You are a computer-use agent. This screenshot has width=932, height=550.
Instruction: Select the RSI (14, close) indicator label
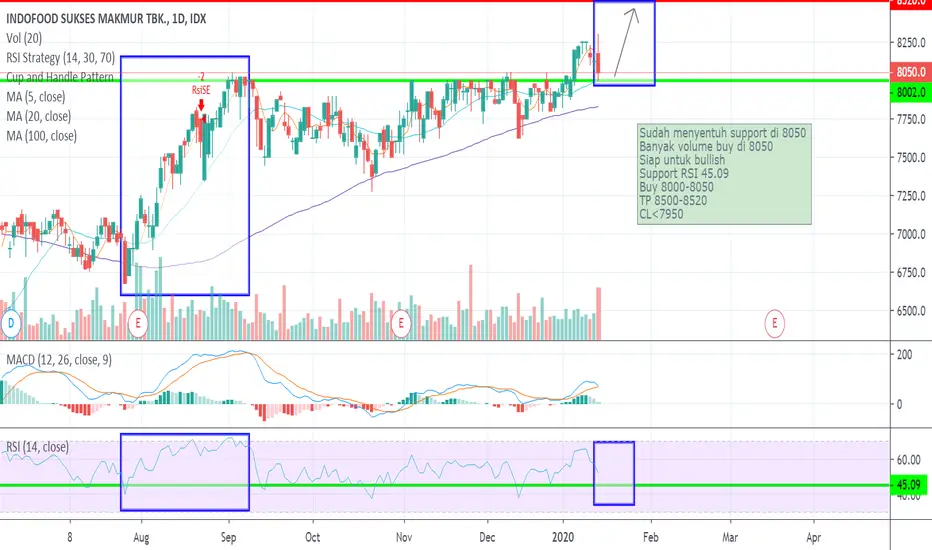37,447
